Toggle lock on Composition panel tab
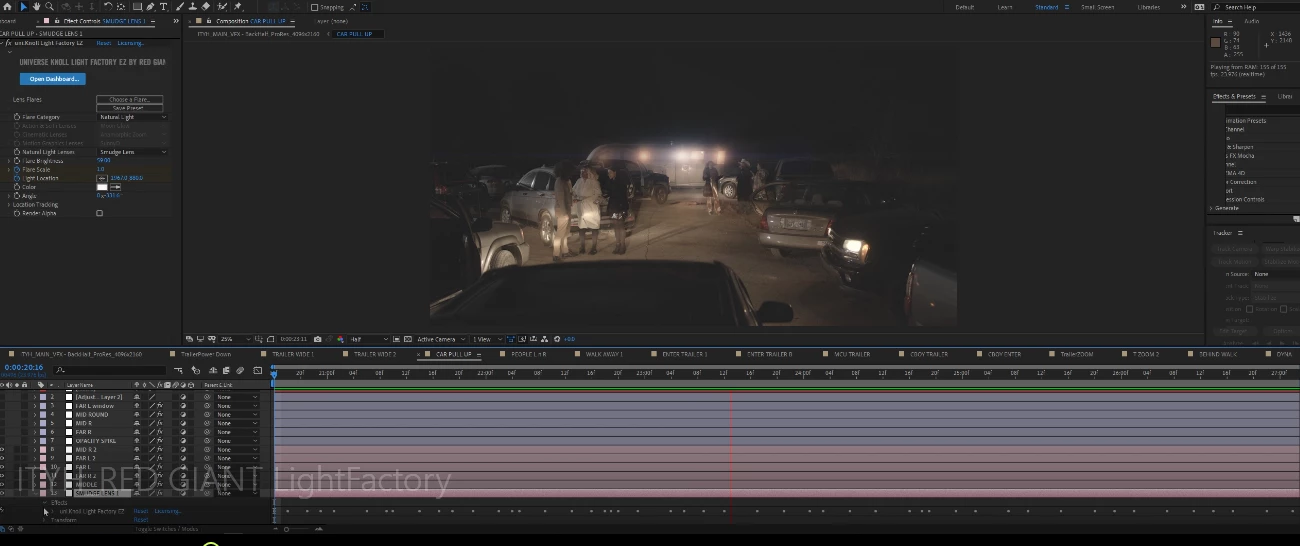This screenshot has width=1300, height=546. click(x=209, y=21)
